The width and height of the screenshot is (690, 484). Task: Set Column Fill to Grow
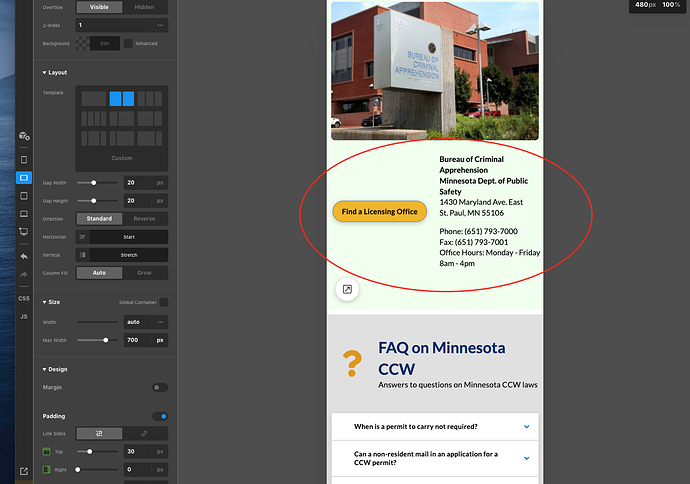coord(144,273)
